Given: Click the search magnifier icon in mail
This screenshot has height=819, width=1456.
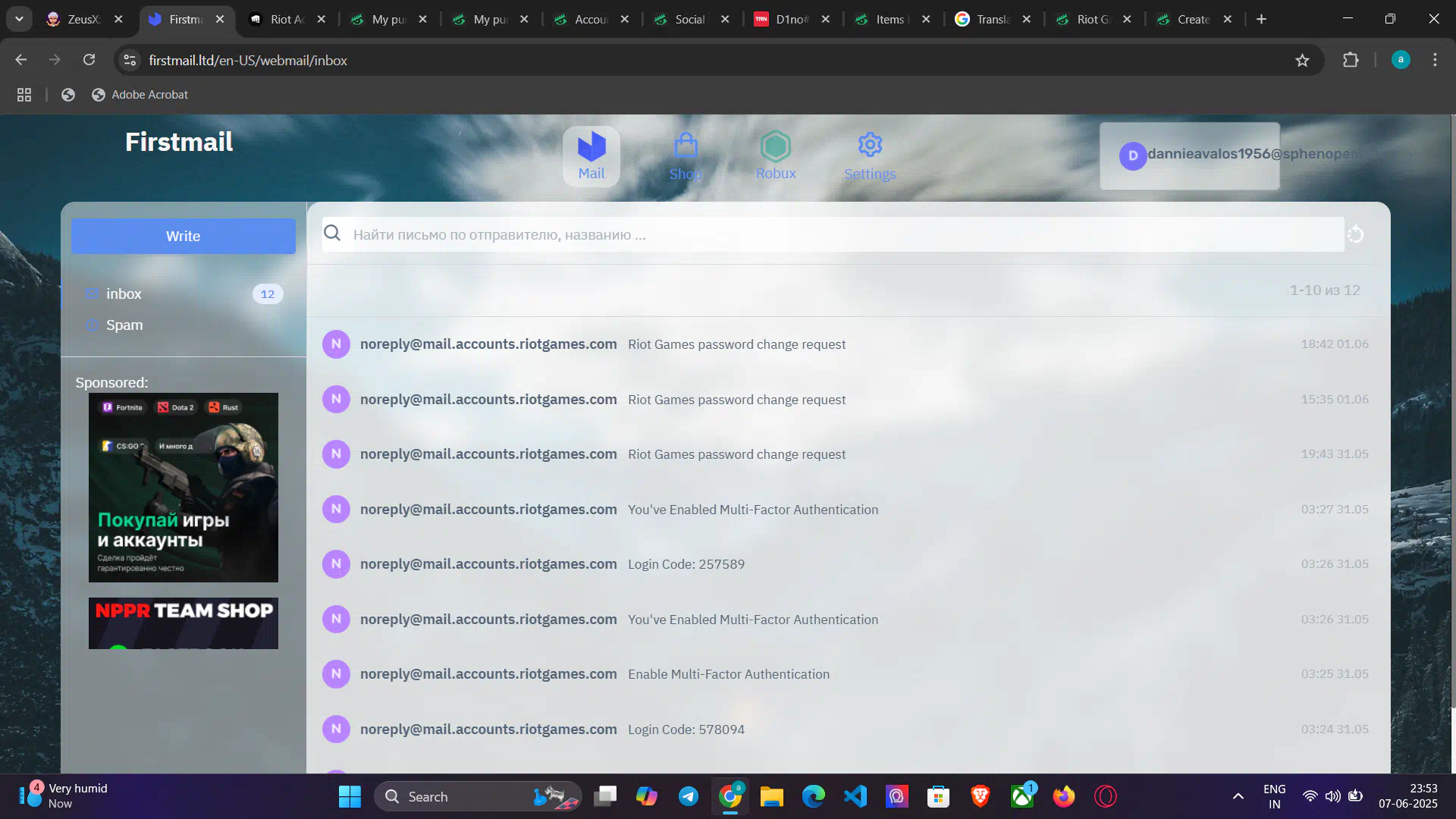Looking at the screenshot, I should coord(332,234).
